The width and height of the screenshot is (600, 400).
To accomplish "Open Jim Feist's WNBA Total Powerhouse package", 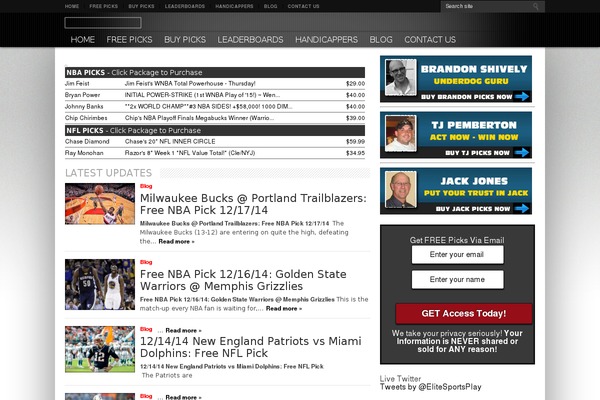I will (x=190, y=83).
